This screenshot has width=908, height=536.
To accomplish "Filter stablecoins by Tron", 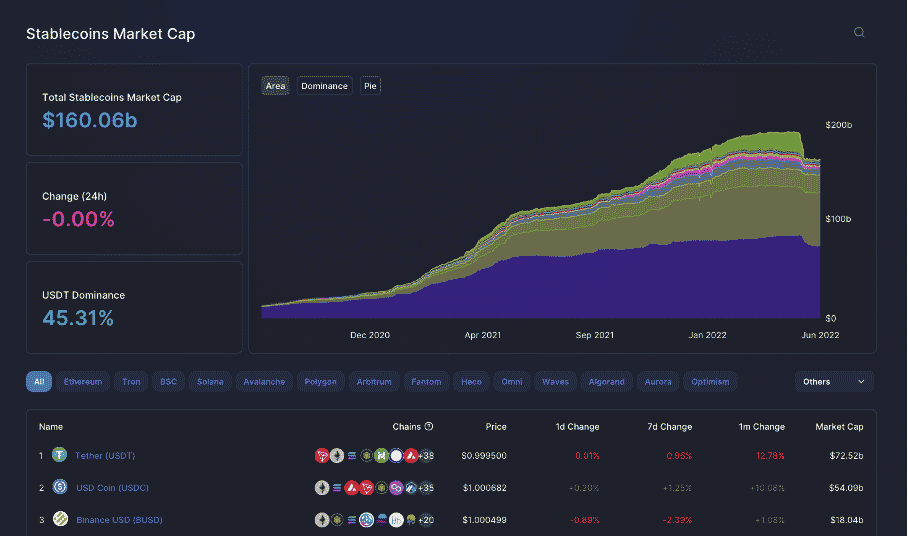I will [x=131, y=381].
